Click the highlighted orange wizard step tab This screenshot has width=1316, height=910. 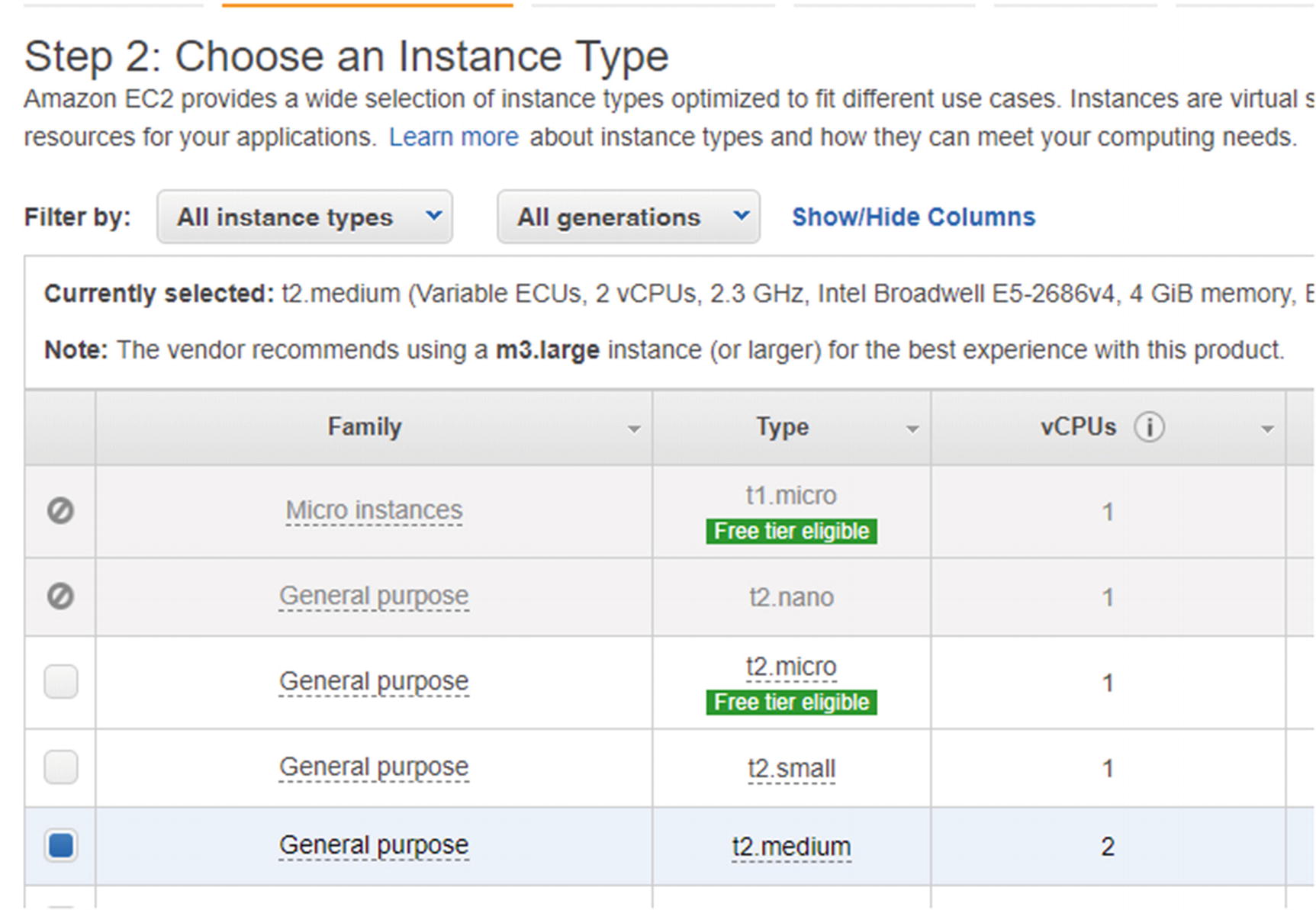(x=367, y=5)
